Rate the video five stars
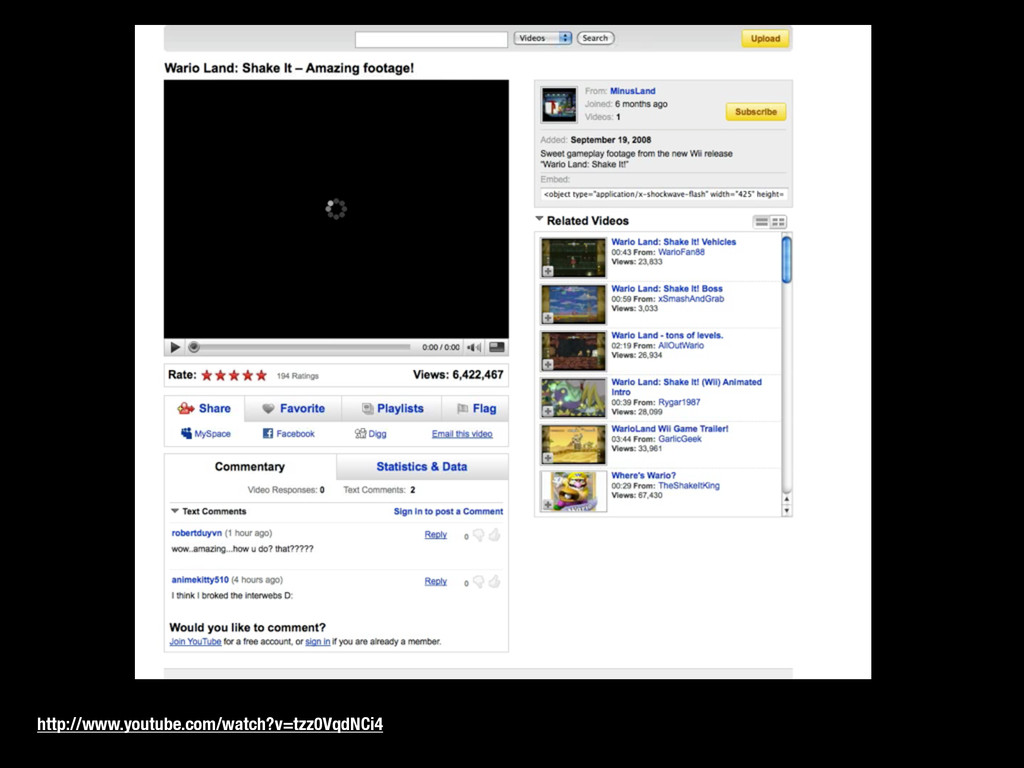The height and width of the screenshot is (768, 1024). (261, 375)
